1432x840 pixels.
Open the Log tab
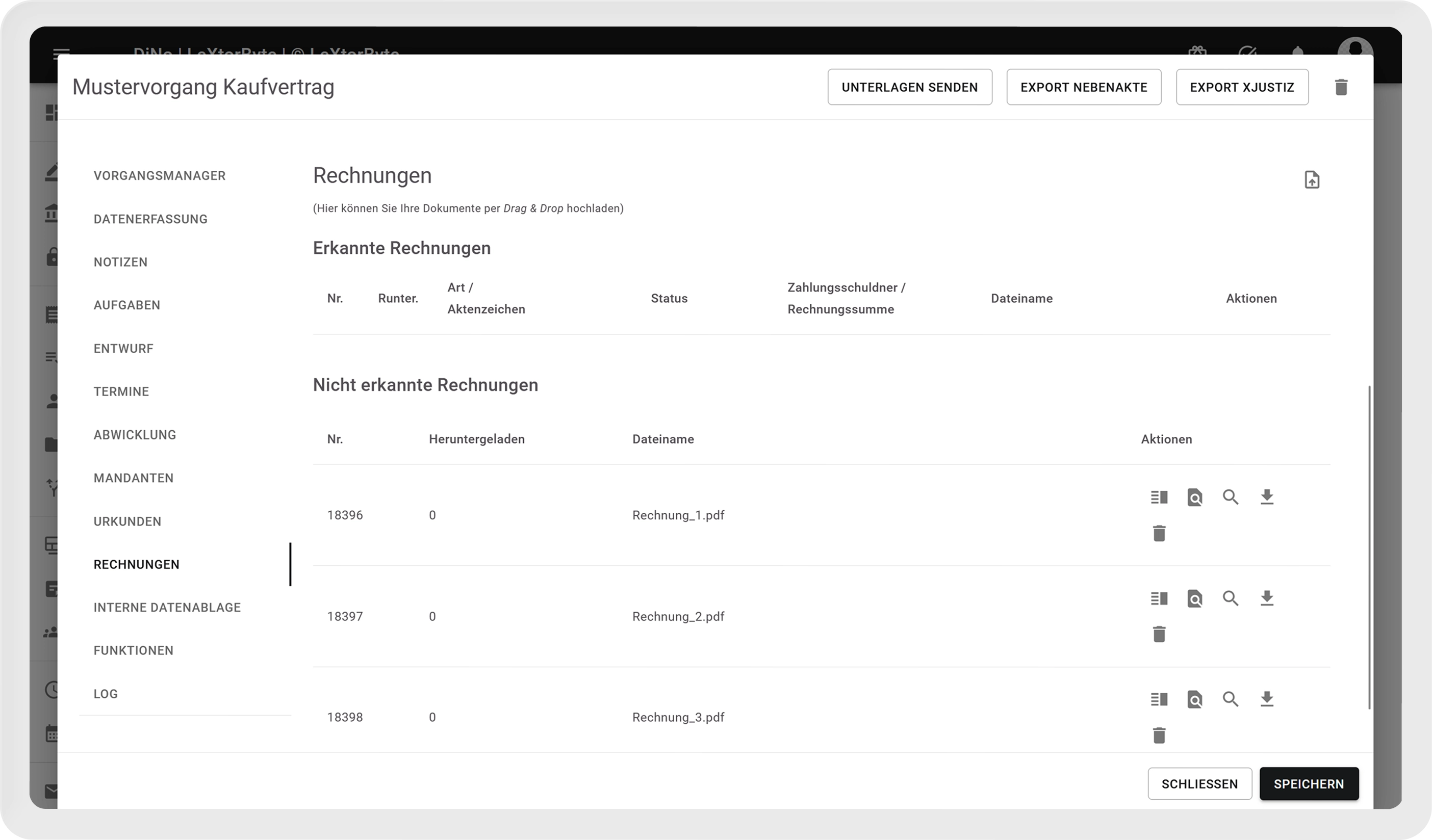(x=106, y=694)
